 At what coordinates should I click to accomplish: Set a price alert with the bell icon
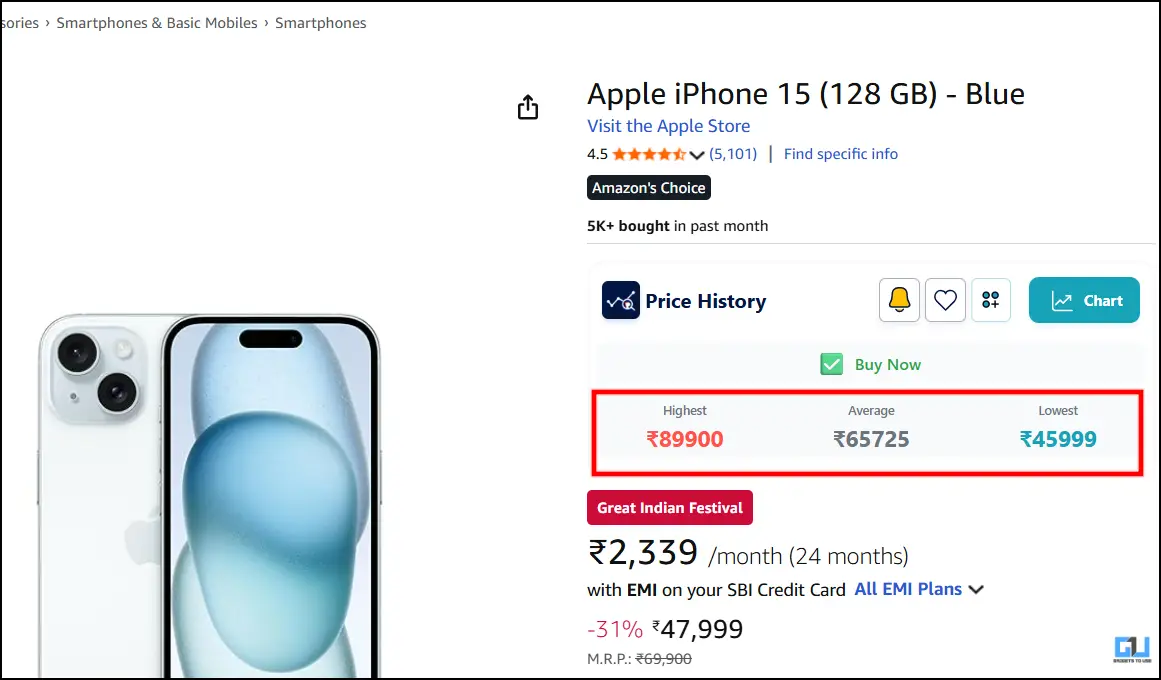pos(899,300)
